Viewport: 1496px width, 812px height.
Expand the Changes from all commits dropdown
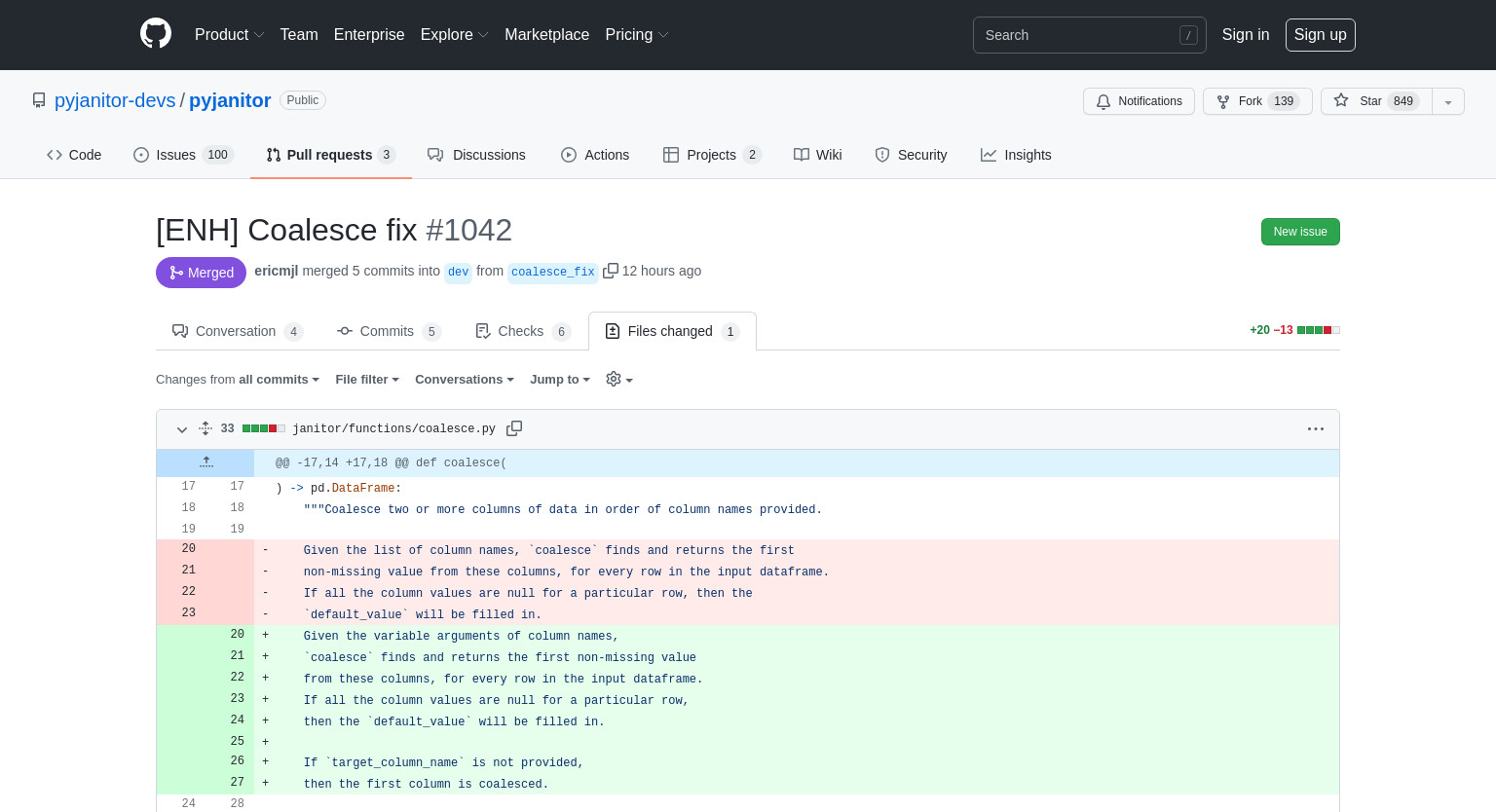(238, 380)
